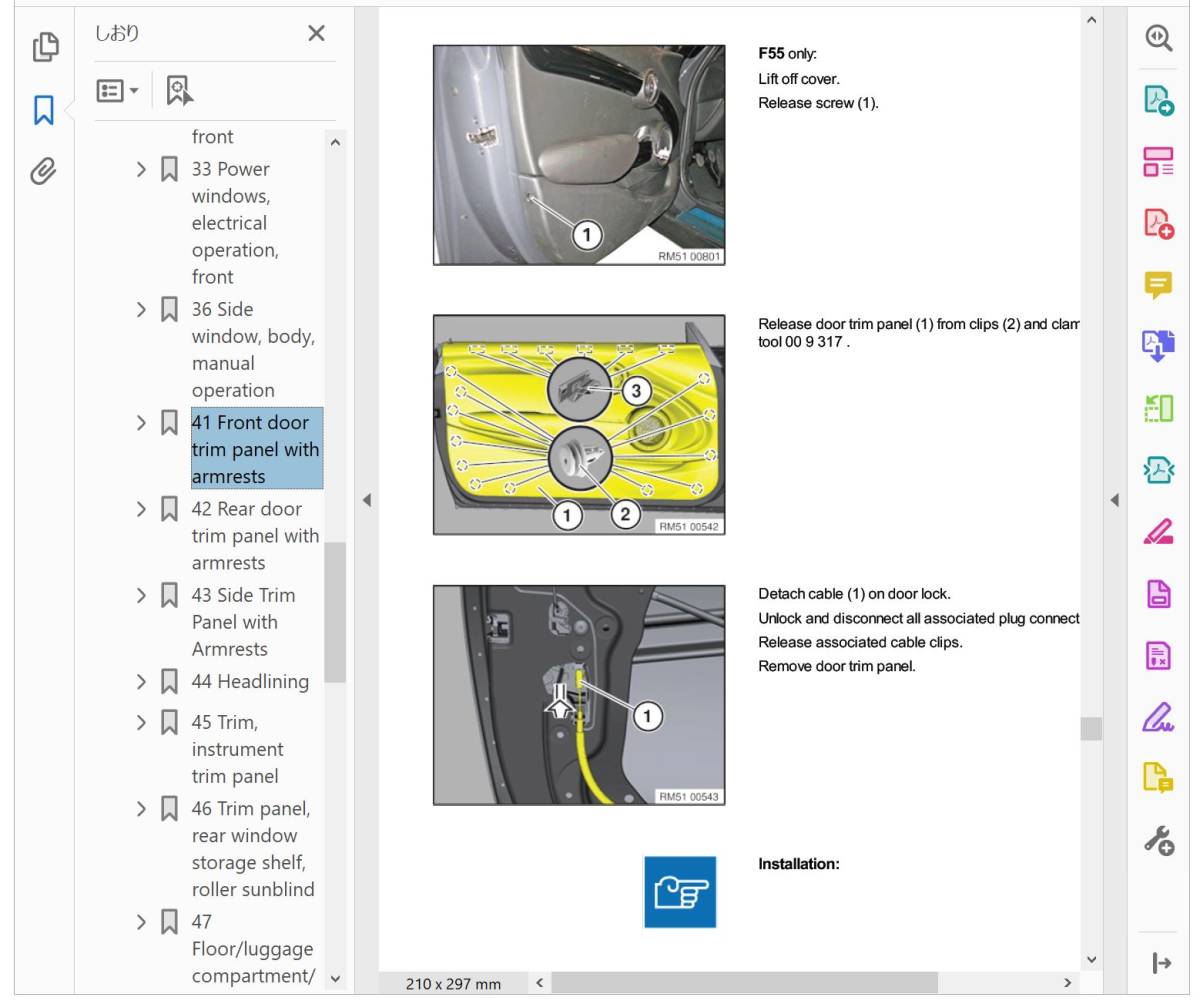This screenshot has height=1004, width=1200.
Task: Open the Comment tool (yellow speech bubble)
Action: click(1159, 285)
